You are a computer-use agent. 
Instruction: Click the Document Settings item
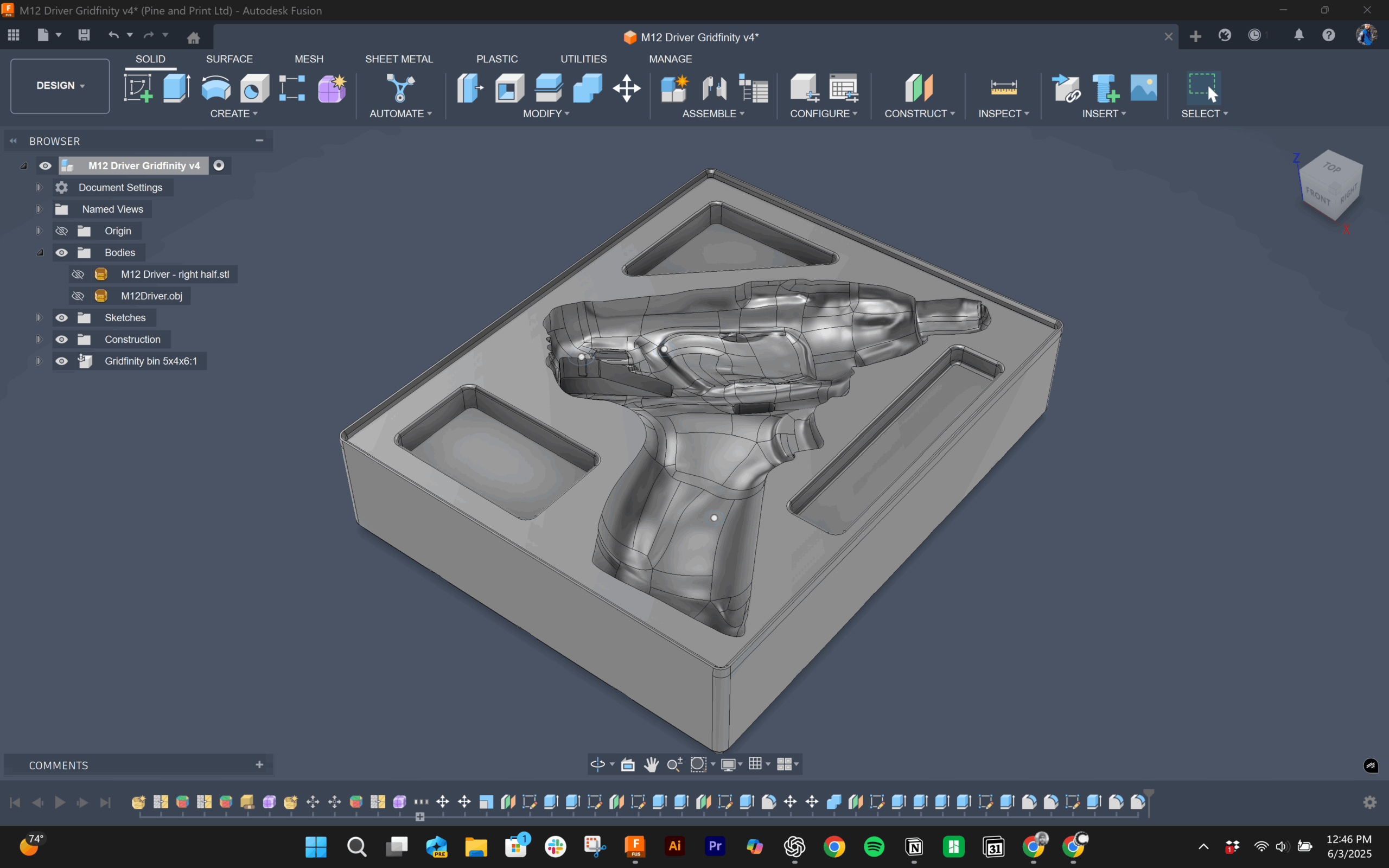120,188
